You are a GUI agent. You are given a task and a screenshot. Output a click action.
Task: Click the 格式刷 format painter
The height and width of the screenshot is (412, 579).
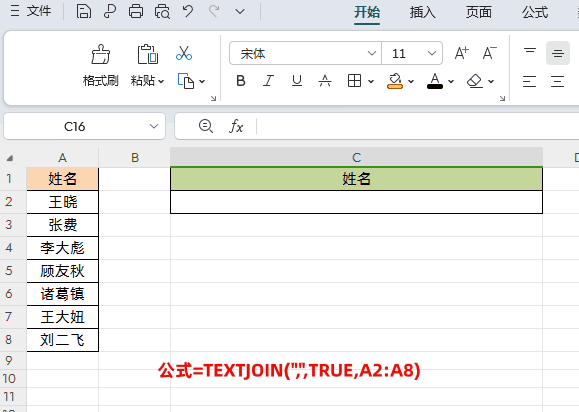(x=100, y=65)
